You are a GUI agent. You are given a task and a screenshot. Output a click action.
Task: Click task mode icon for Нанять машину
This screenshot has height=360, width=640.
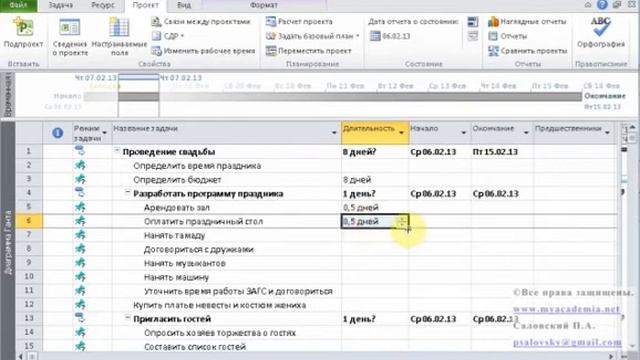tap(80, 277)
